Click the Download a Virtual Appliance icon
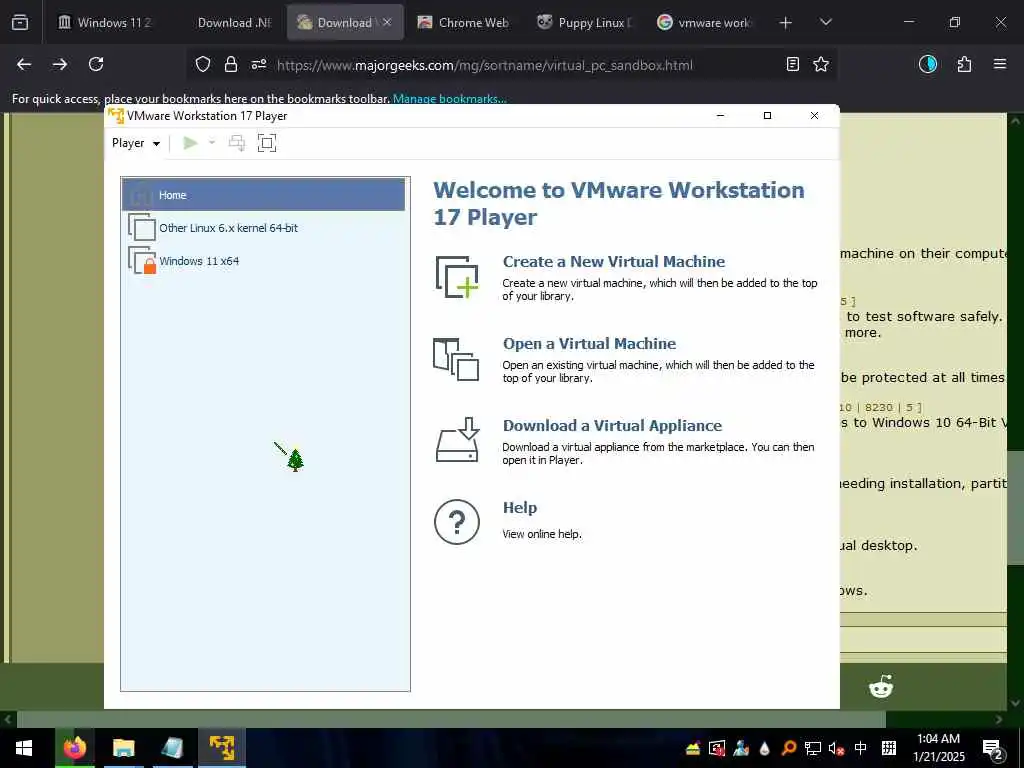 [x=458, y=440]
